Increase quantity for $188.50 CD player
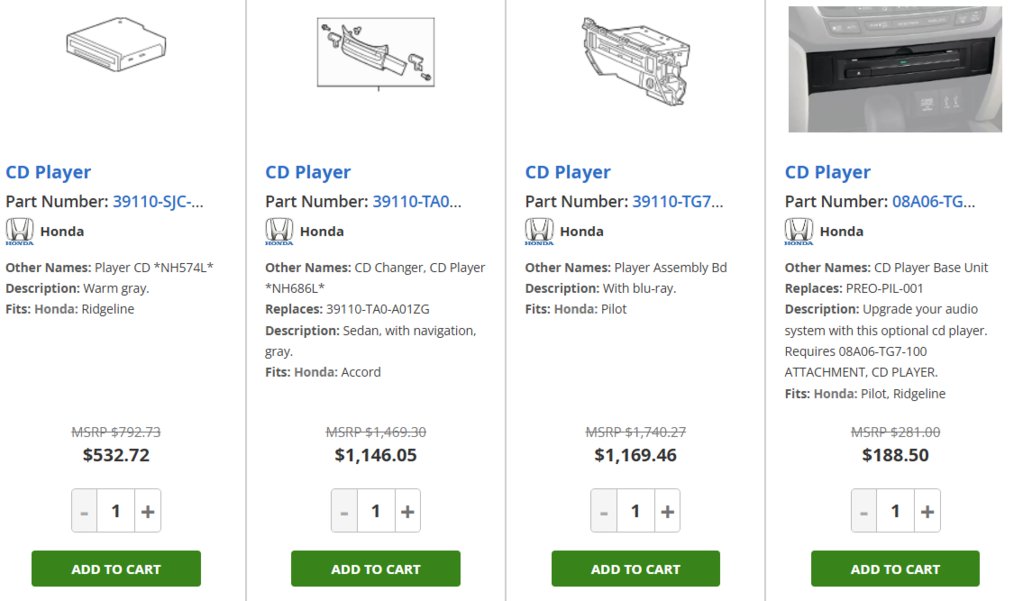The height and width of the screenshot is (601, 1023). [x=927, y=511]
